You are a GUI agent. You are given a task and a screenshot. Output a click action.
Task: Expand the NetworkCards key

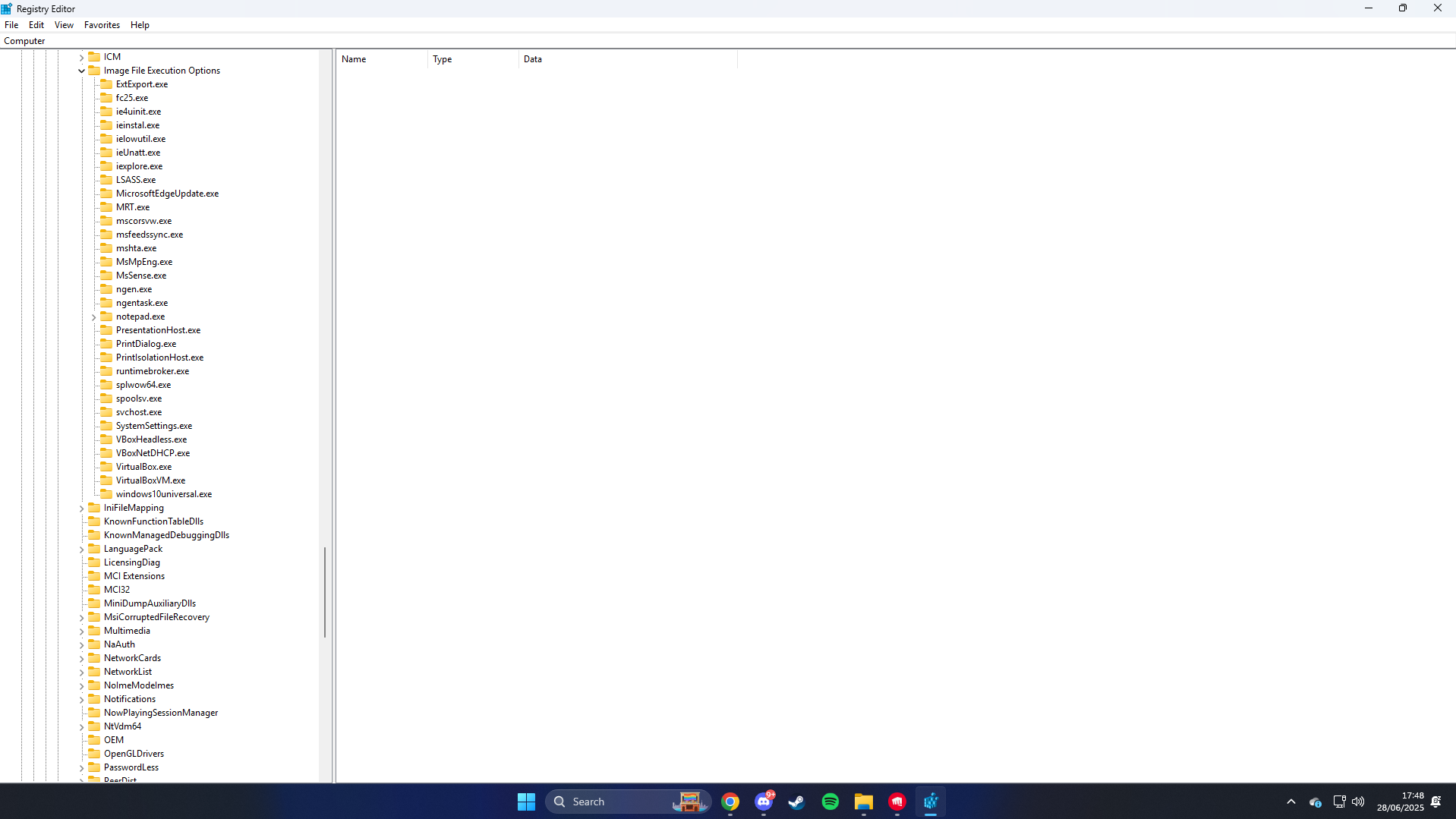coord(82,658)
